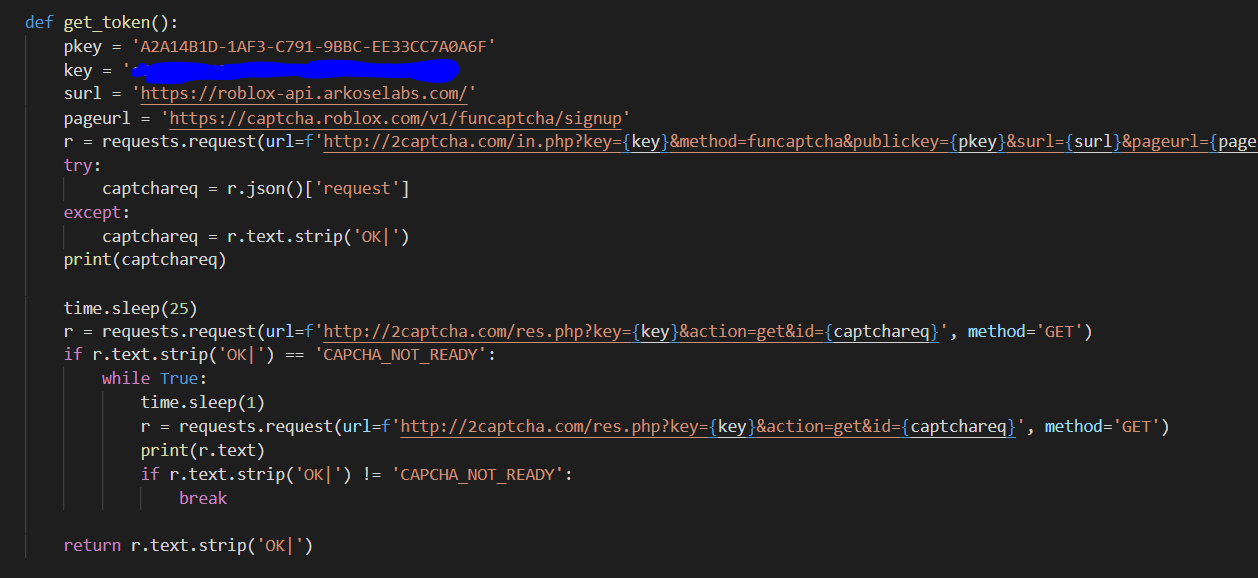Click the 'try:' keyword
1258x578 pixels.
(x=83, y=165)
